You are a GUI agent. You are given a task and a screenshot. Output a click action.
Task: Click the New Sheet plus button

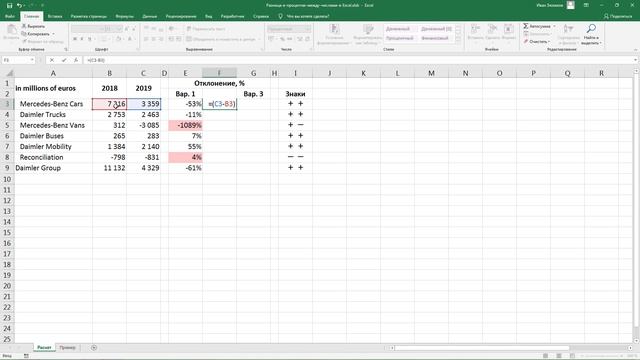[94, 348]
